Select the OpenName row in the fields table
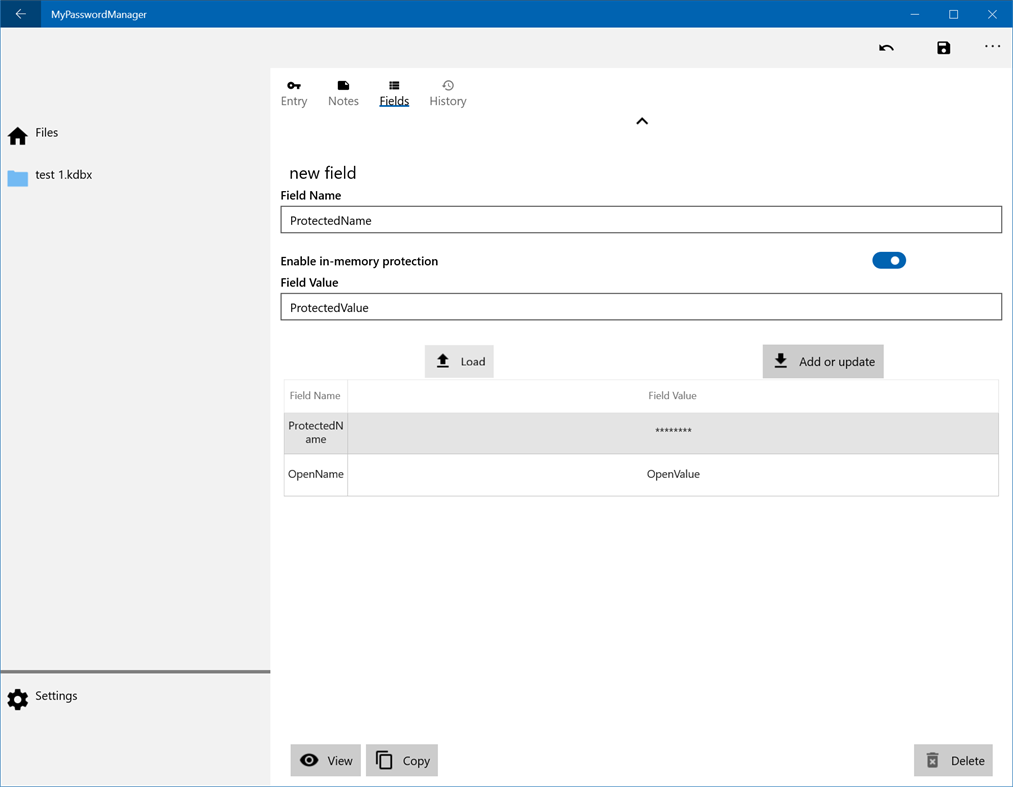 [x=642, y=474]
